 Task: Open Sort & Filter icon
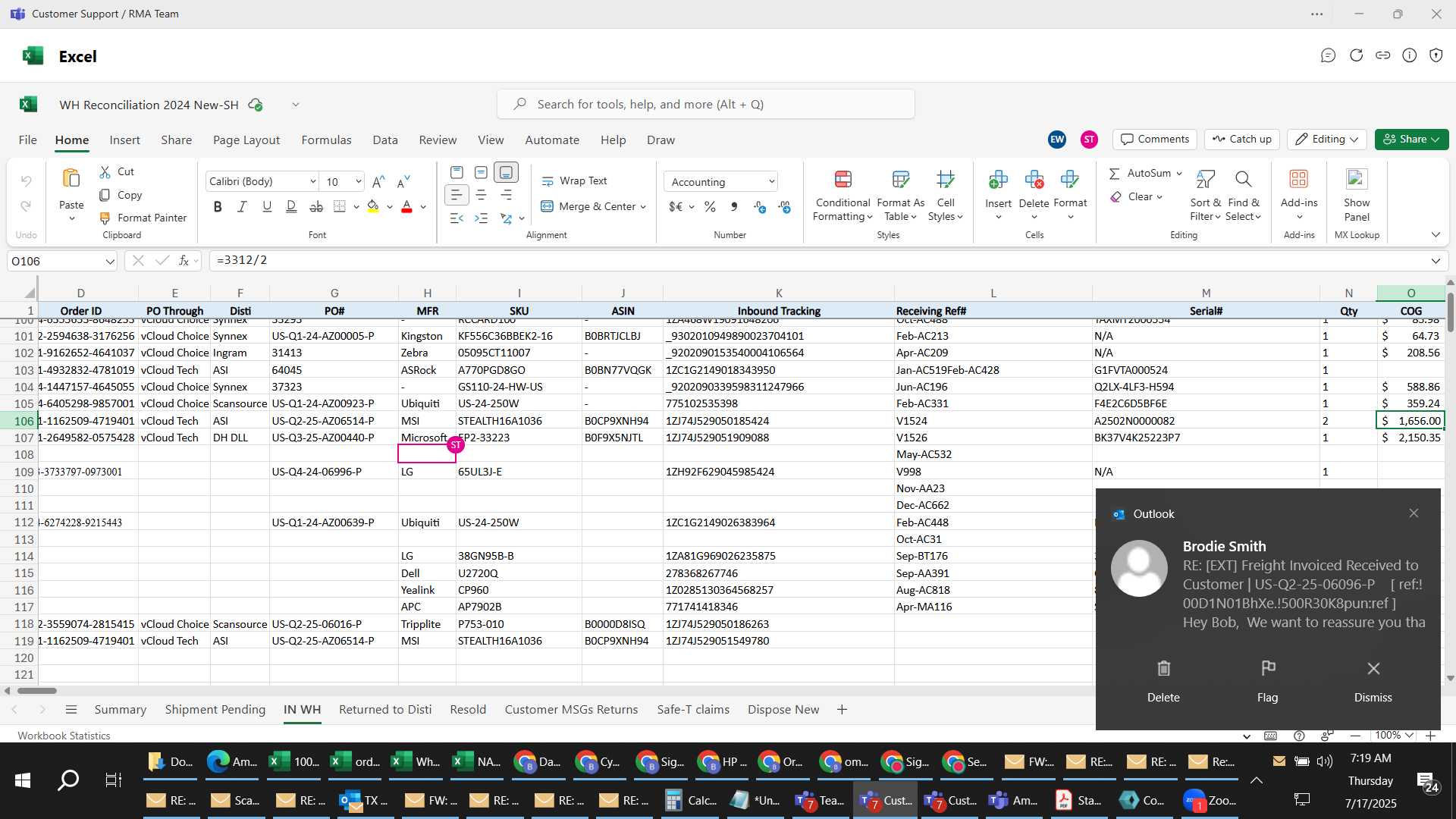click(1205, 180)
